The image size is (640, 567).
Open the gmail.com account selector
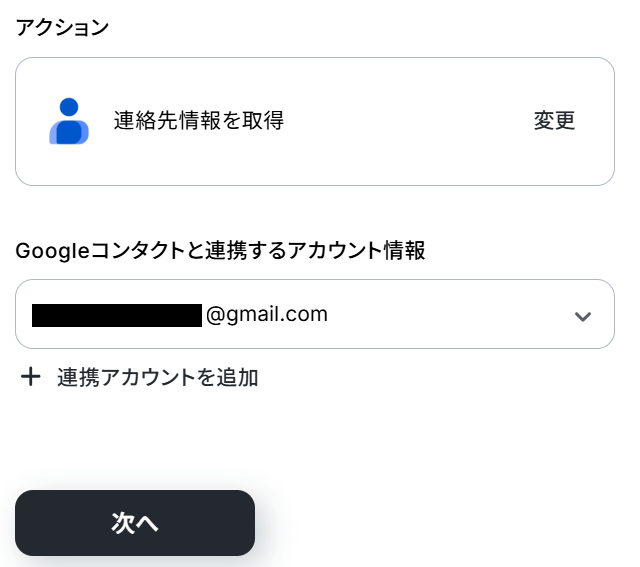pyautogui.click(x=314, y=314)
